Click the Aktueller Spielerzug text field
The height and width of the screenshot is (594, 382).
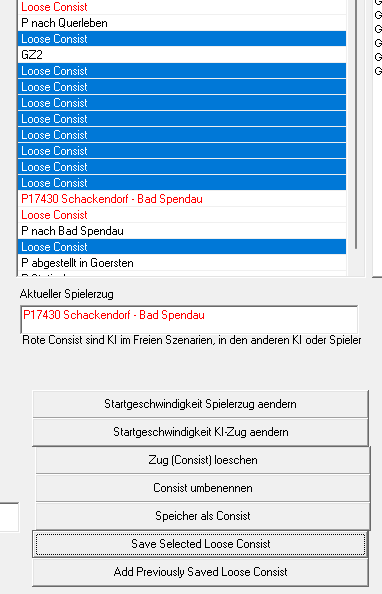(189, 319)
